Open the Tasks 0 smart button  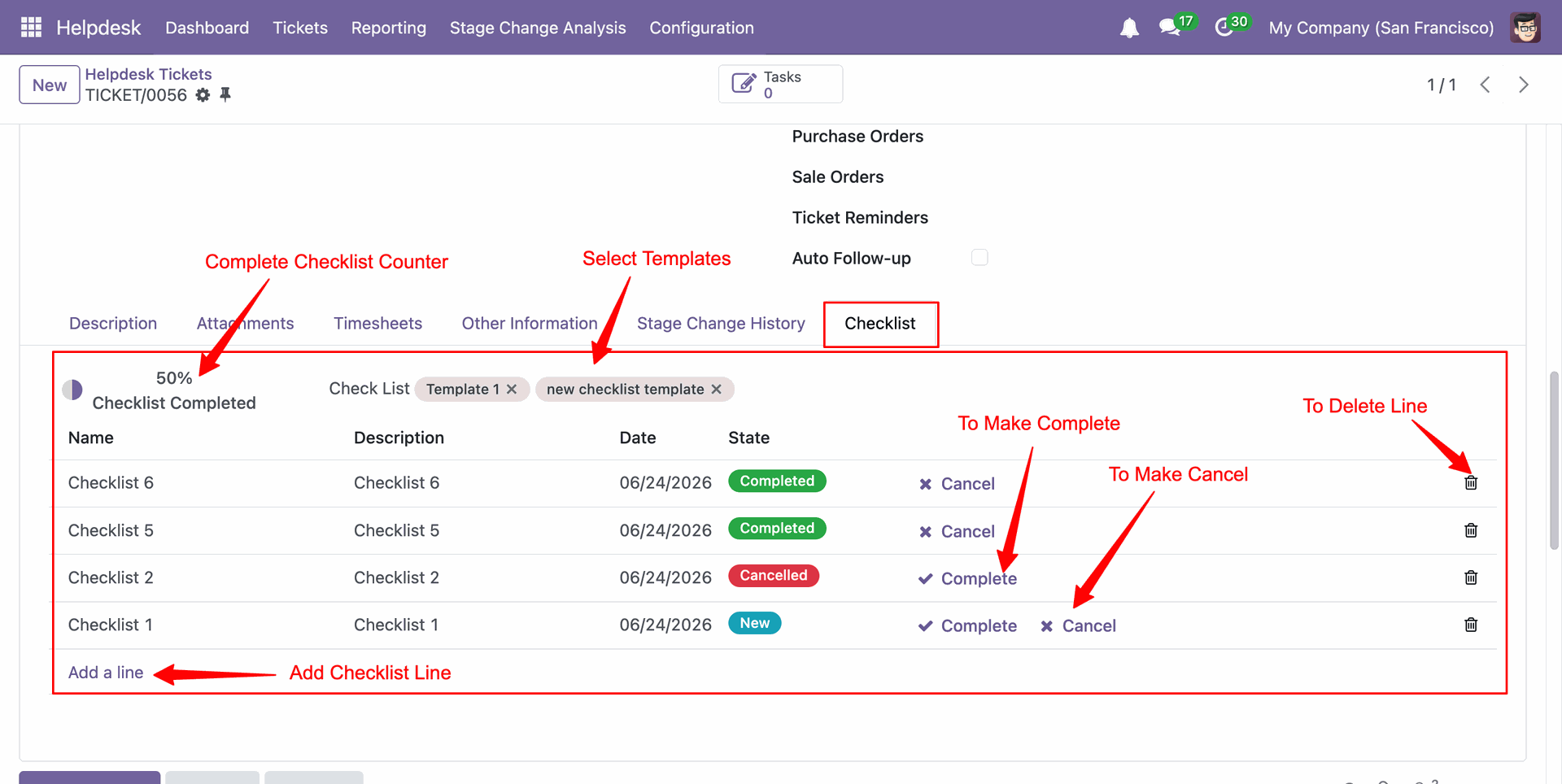coord(780,85)
